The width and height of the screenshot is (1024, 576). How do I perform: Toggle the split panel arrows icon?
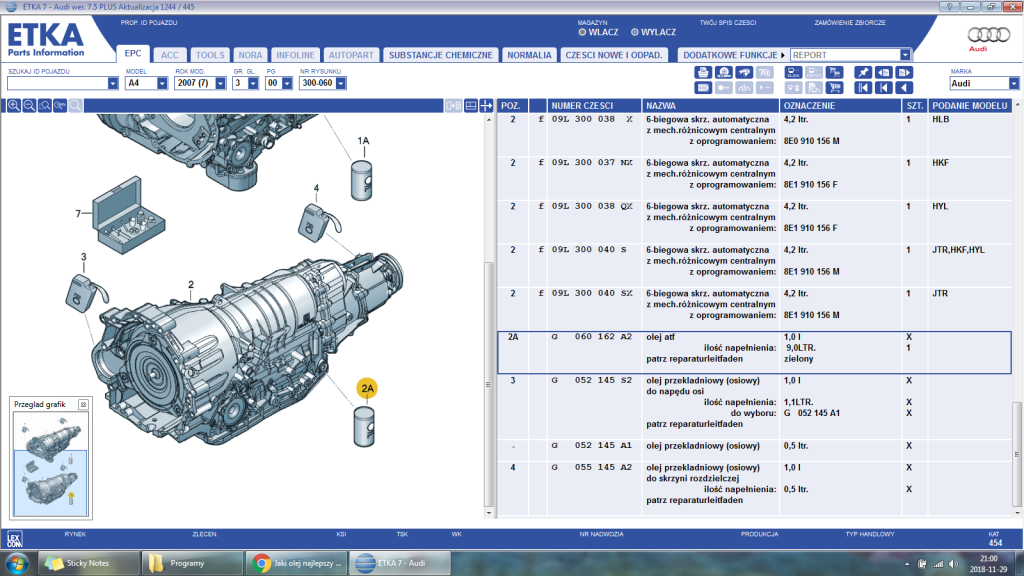pyautogui.click(x=487, y=106)
